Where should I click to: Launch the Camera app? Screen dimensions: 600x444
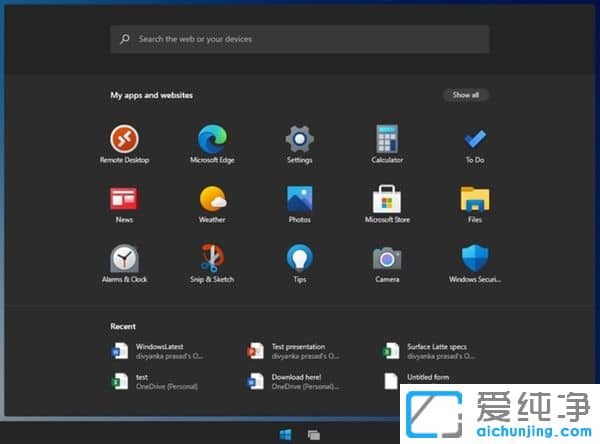pyautogui.click(x=387, y=264)
